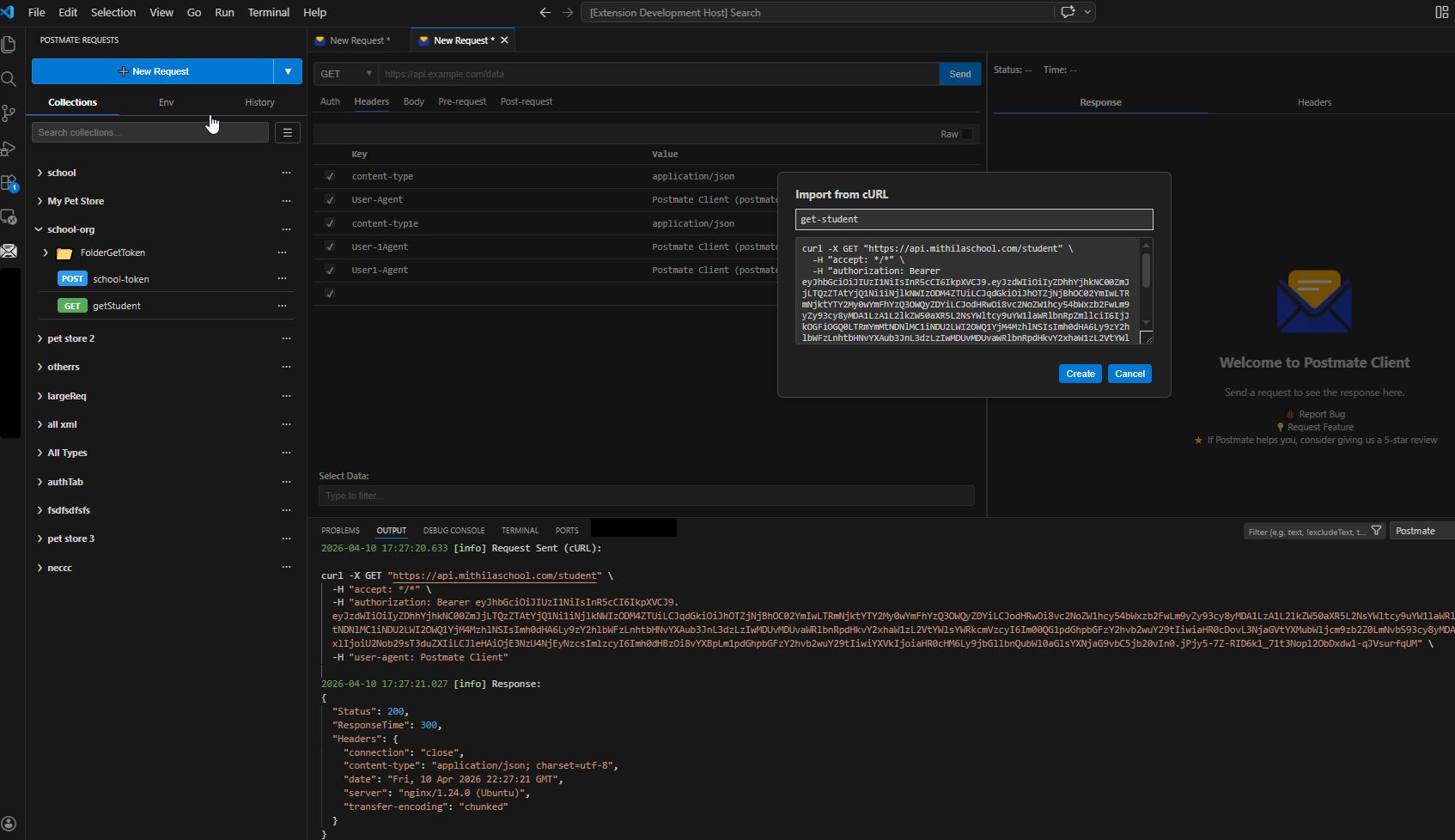Screen dimensions: 1455x840
Task: Click the Create button in the cURL dialog
Action: coord(1080,373)
